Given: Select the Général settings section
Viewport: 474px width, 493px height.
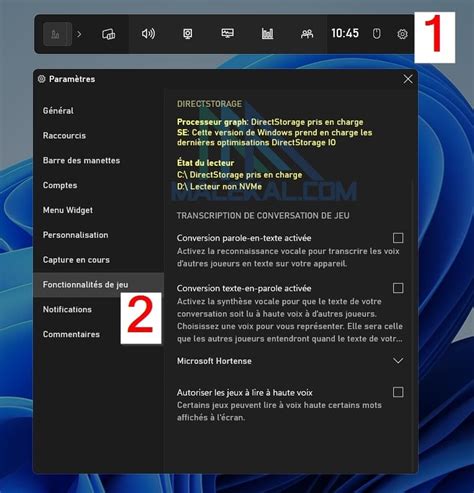Looking at the screenshot, I should (98, 111).
